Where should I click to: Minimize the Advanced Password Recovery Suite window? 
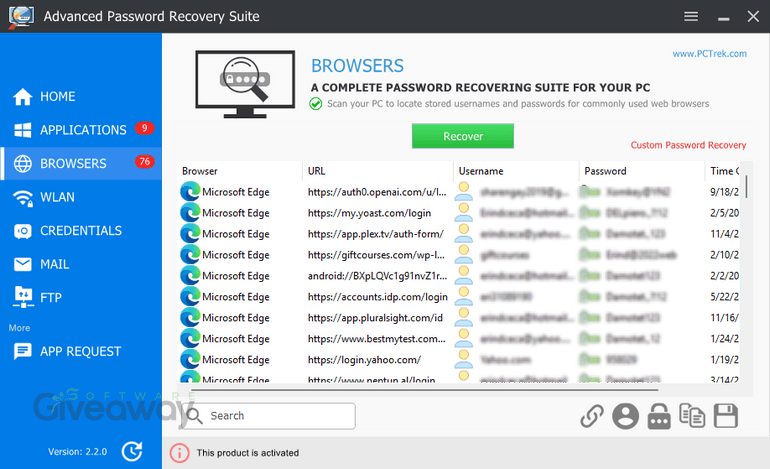[x=723, y=17]
